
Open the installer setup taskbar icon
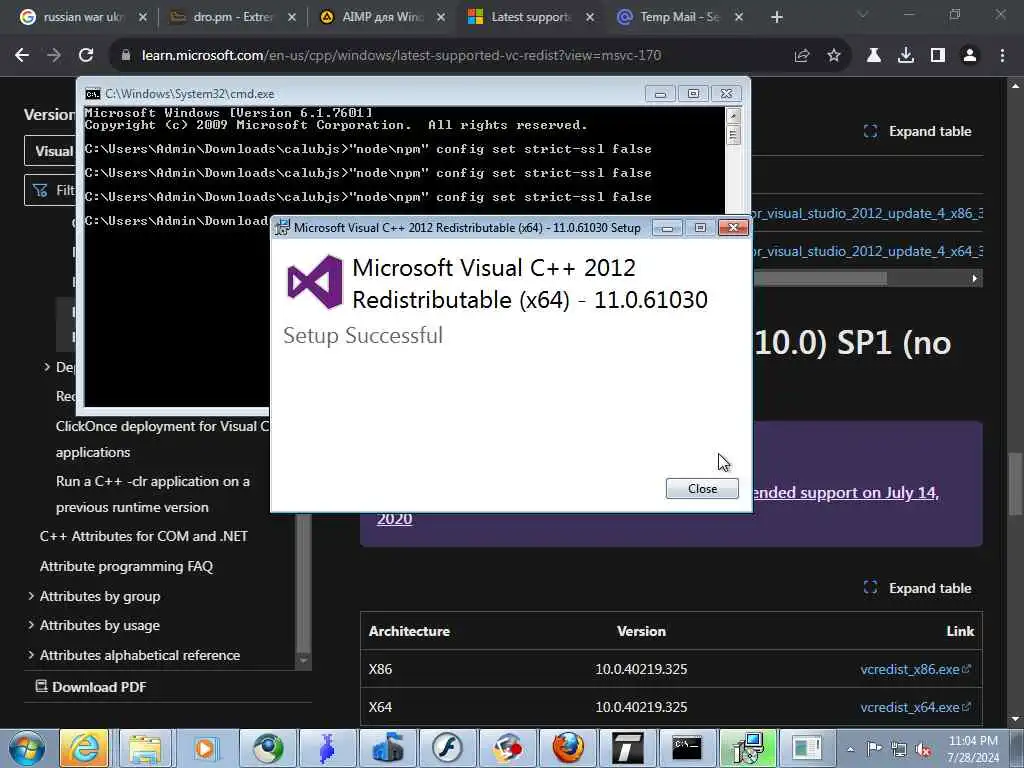click(747, 748)
